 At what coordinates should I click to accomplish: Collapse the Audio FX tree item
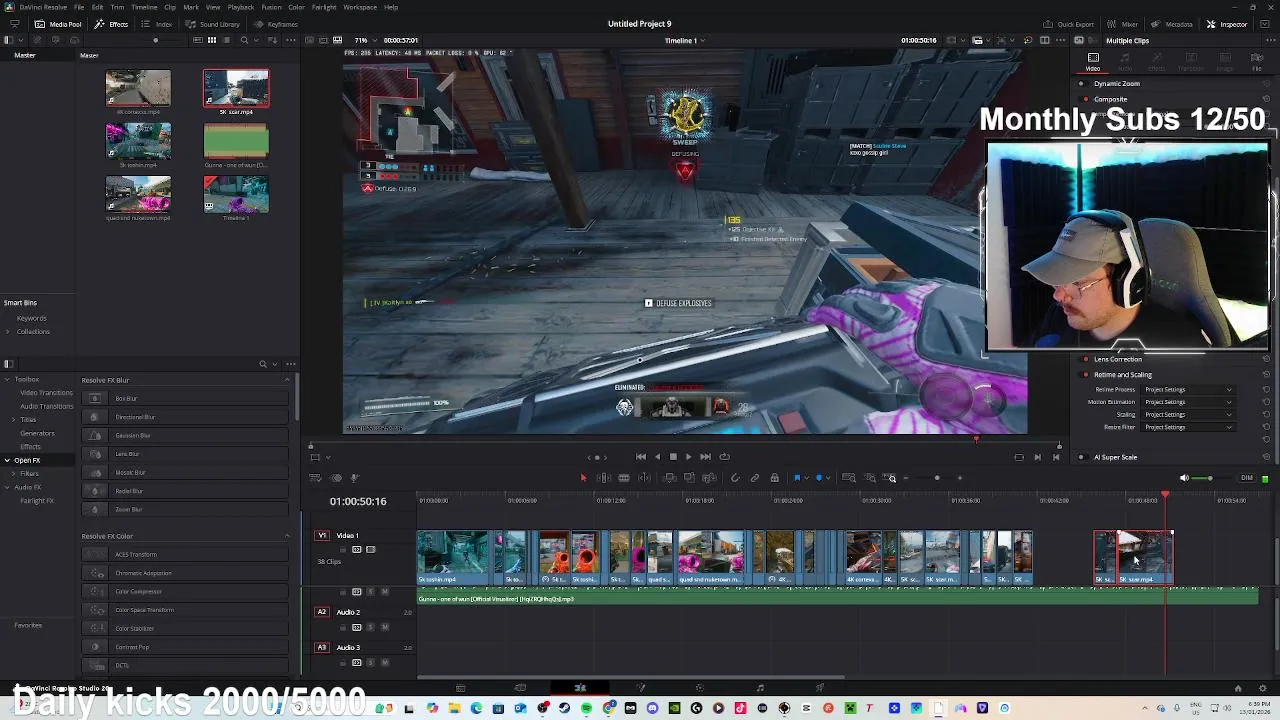coord(8,488)
